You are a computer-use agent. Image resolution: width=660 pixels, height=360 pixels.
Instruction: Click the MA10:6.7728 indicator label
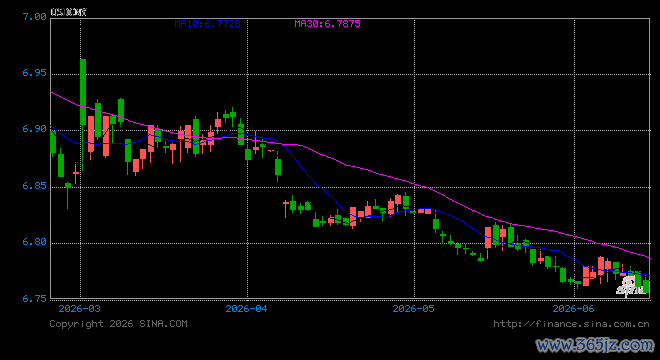tap(208, 24)
